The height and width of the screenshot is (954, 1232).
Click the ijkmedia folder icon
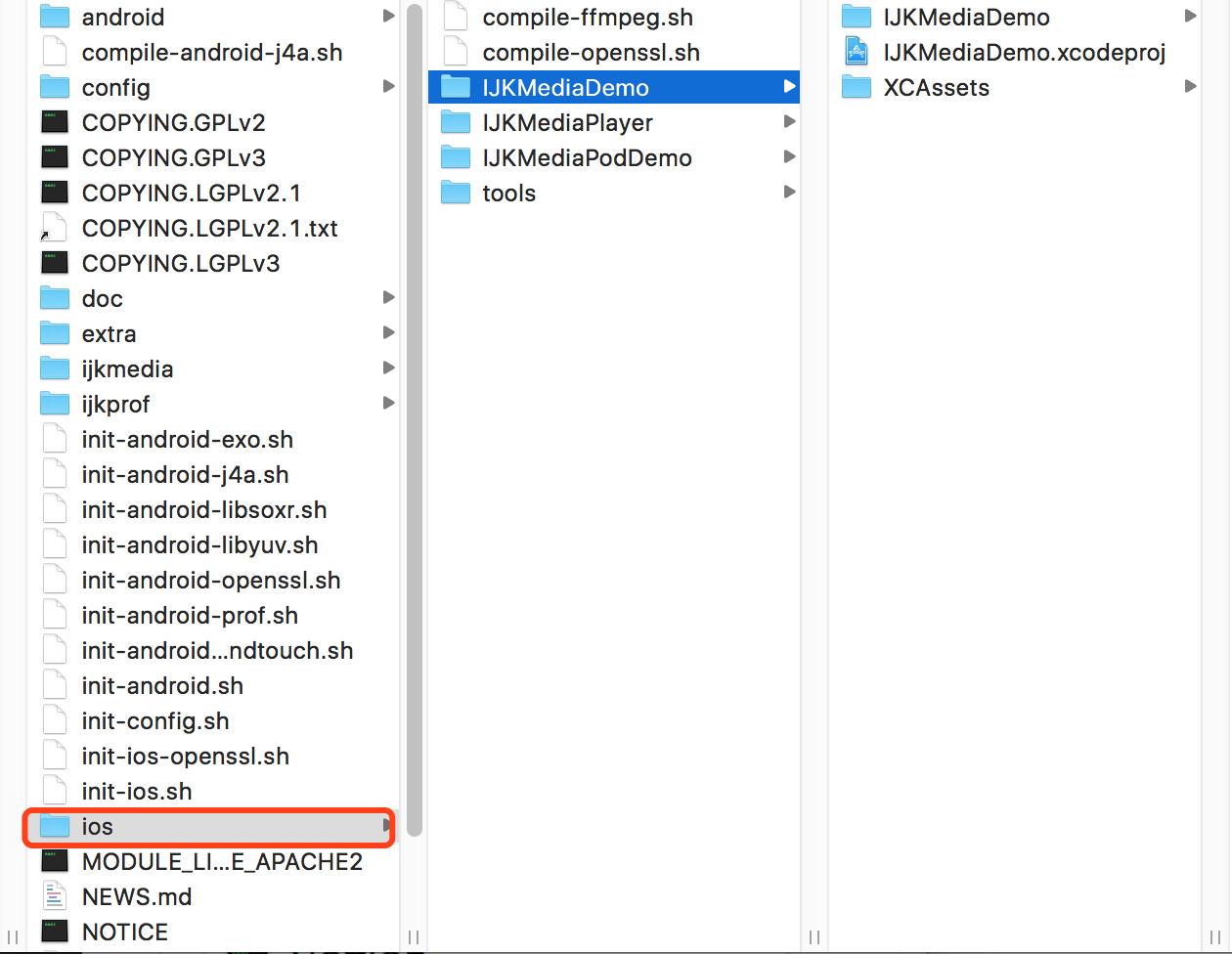click(x=55, y=369)
